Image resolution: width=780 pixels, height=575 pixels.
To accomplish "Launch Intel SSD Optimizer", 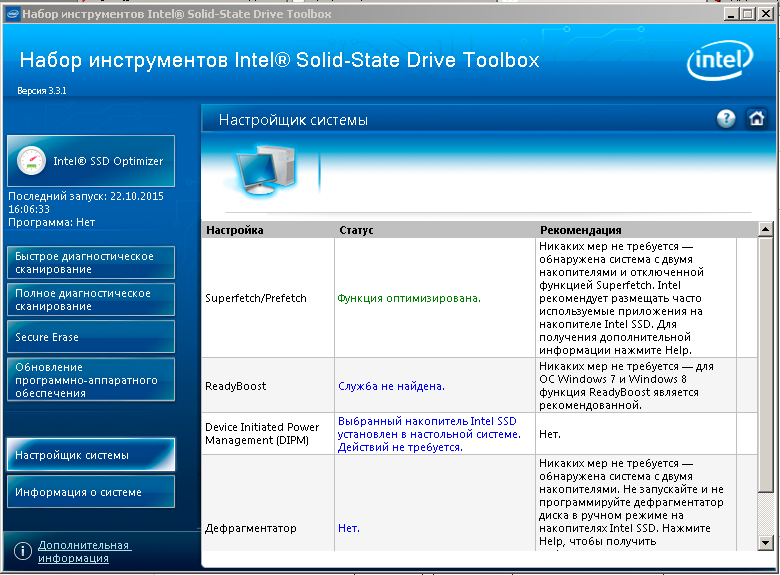I will click(91, 161).
